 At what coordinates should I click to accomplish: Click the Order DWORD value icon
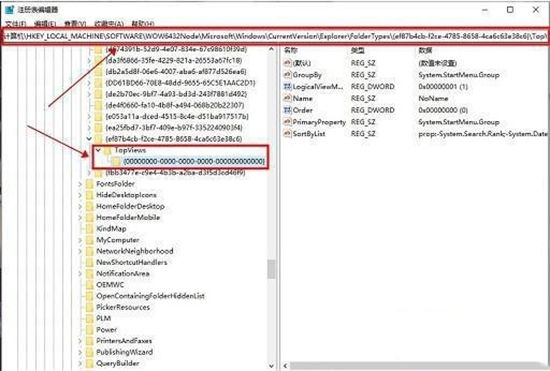(x=287, y=110)
